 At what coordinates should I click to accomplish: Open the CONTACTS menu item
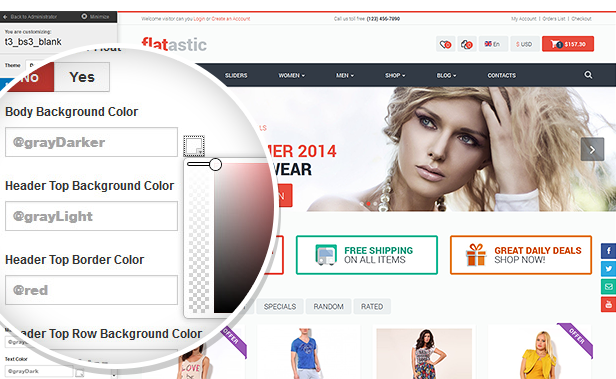tap(502, 75)
